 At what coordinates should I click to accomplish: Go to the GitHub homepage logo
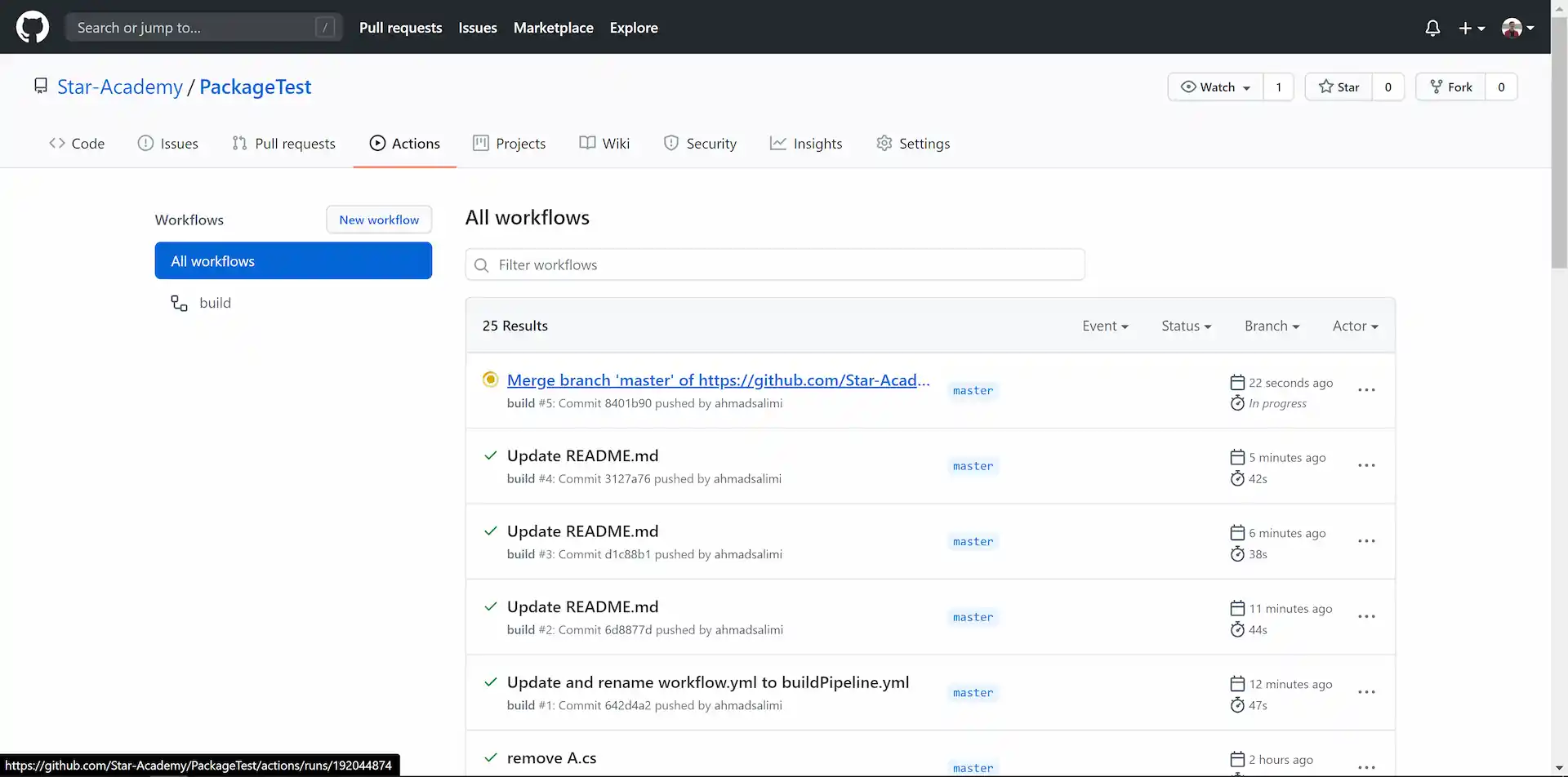click(x=33, y=27)
